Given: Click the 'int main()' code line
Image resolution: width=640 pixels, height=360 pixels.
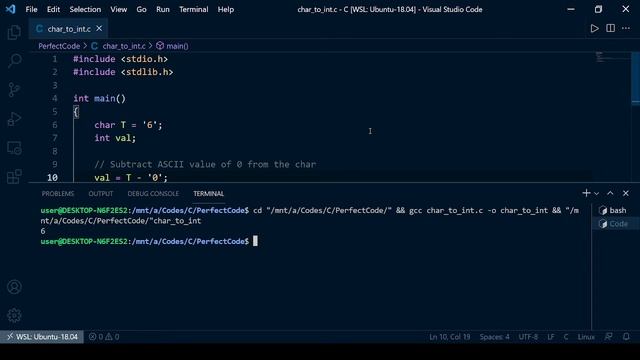Looking at the screenshot, I should 99,98.
